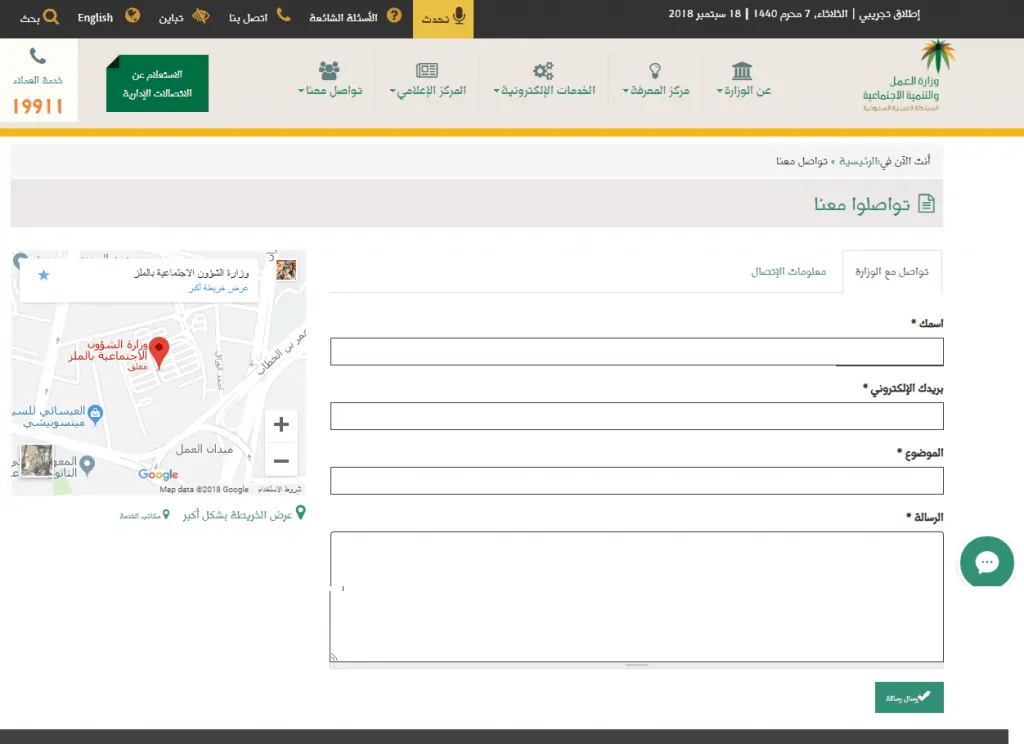Click the pin icon next to عرض الخريطة بشكل أكبر
1024x744 pixels.
[x=300, y=513]
